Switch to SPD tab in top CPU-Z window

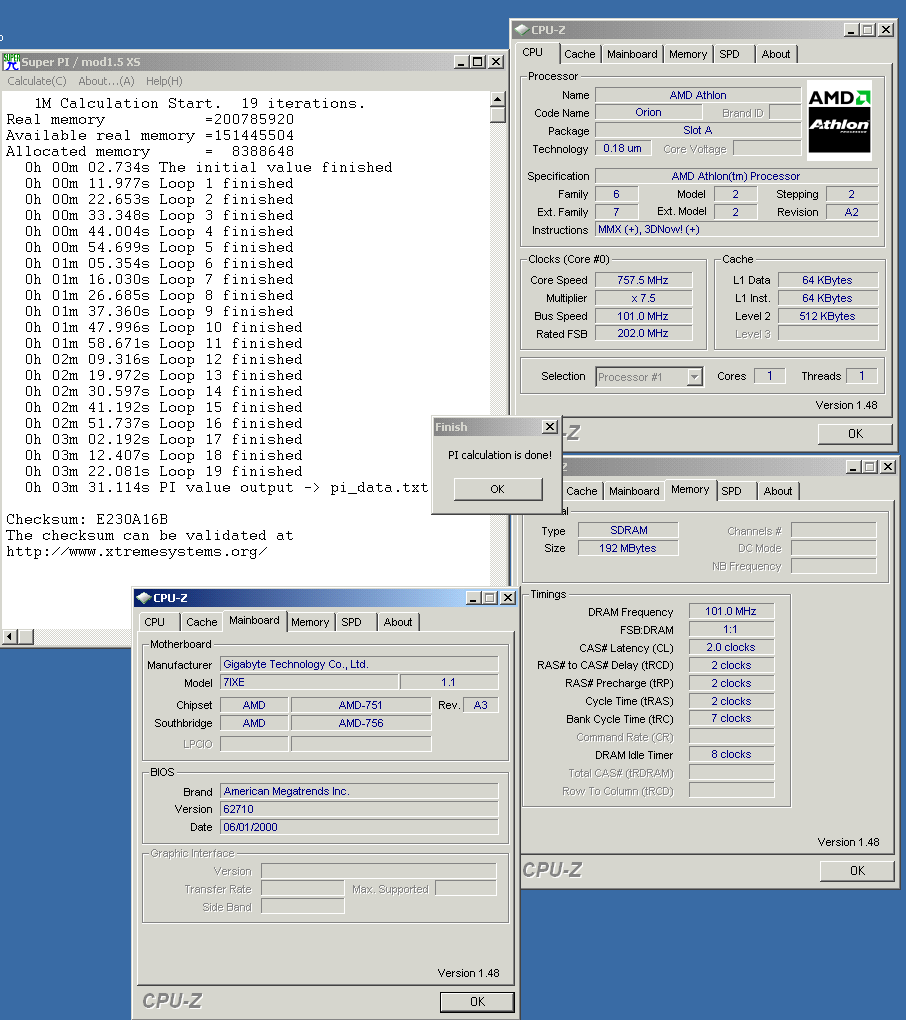click(729, 54)
